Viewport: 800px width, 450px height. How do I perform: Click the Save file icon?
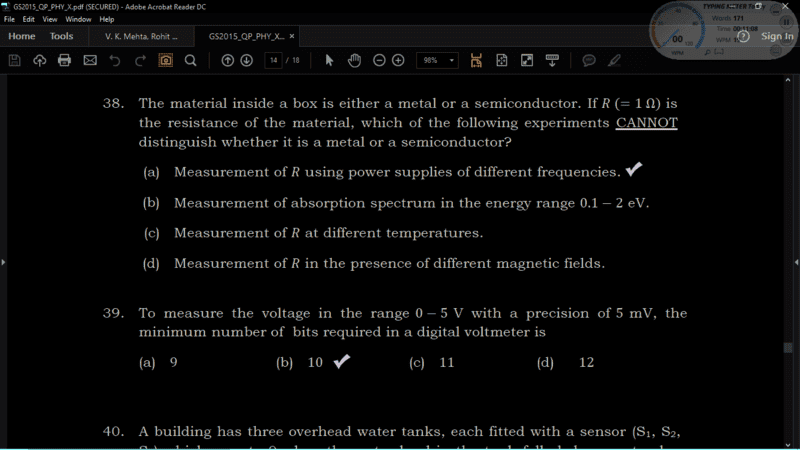tap(14, 60)
